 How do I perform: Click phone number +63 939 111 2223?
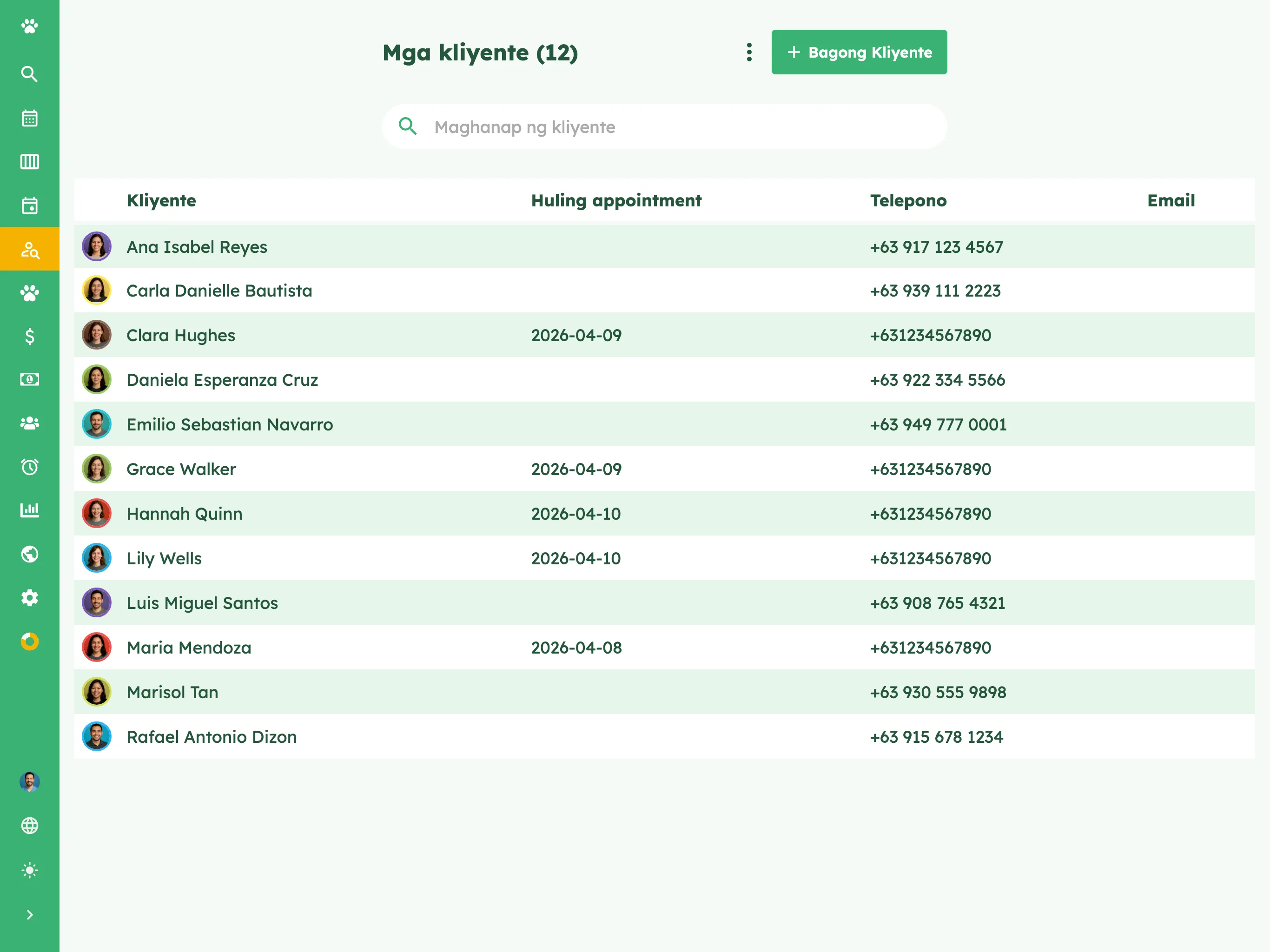click(x=935, y=291)
